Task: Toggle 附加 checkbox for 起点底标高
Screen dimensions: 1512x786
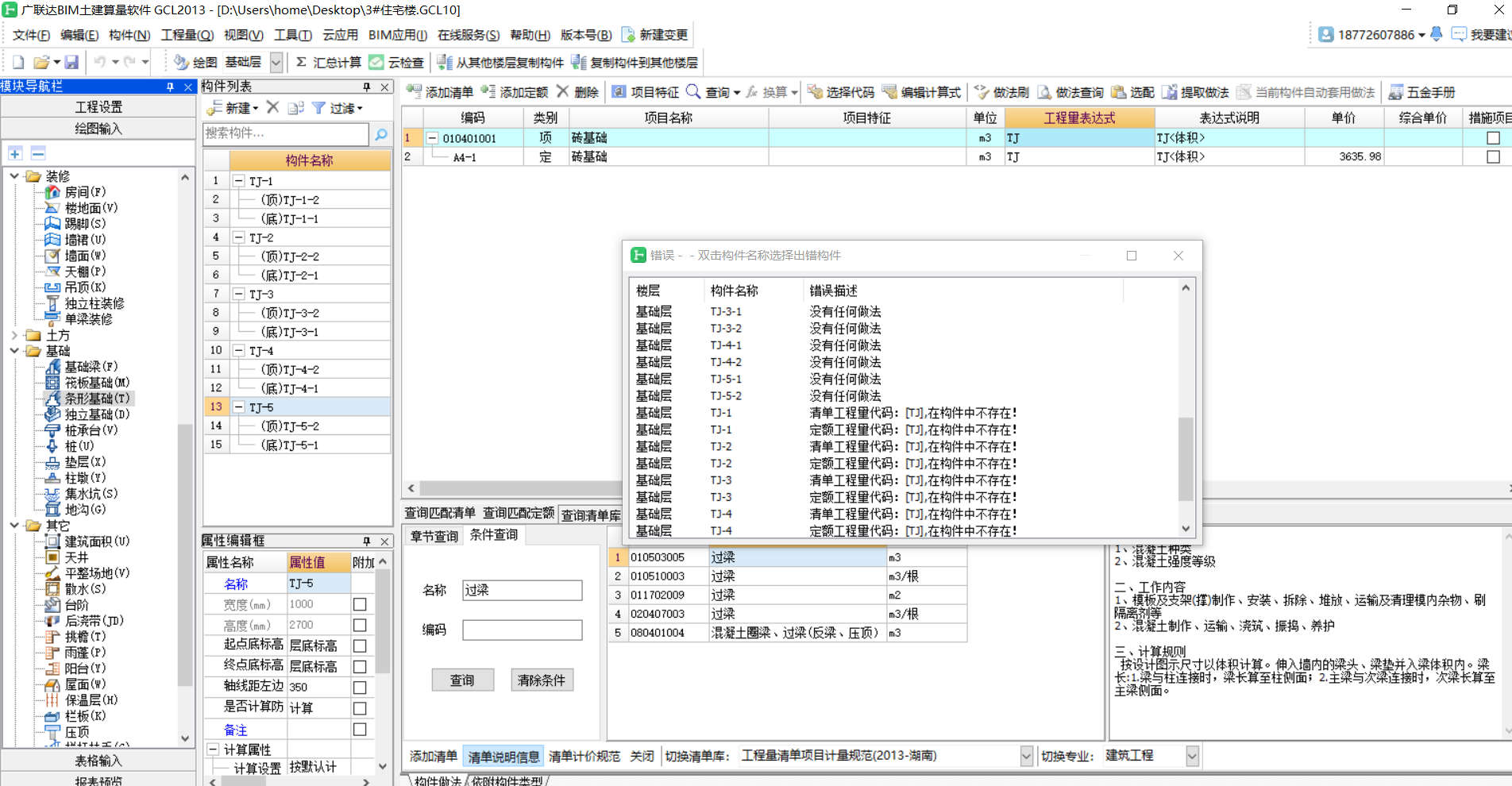Action: (x=360, y=645)
